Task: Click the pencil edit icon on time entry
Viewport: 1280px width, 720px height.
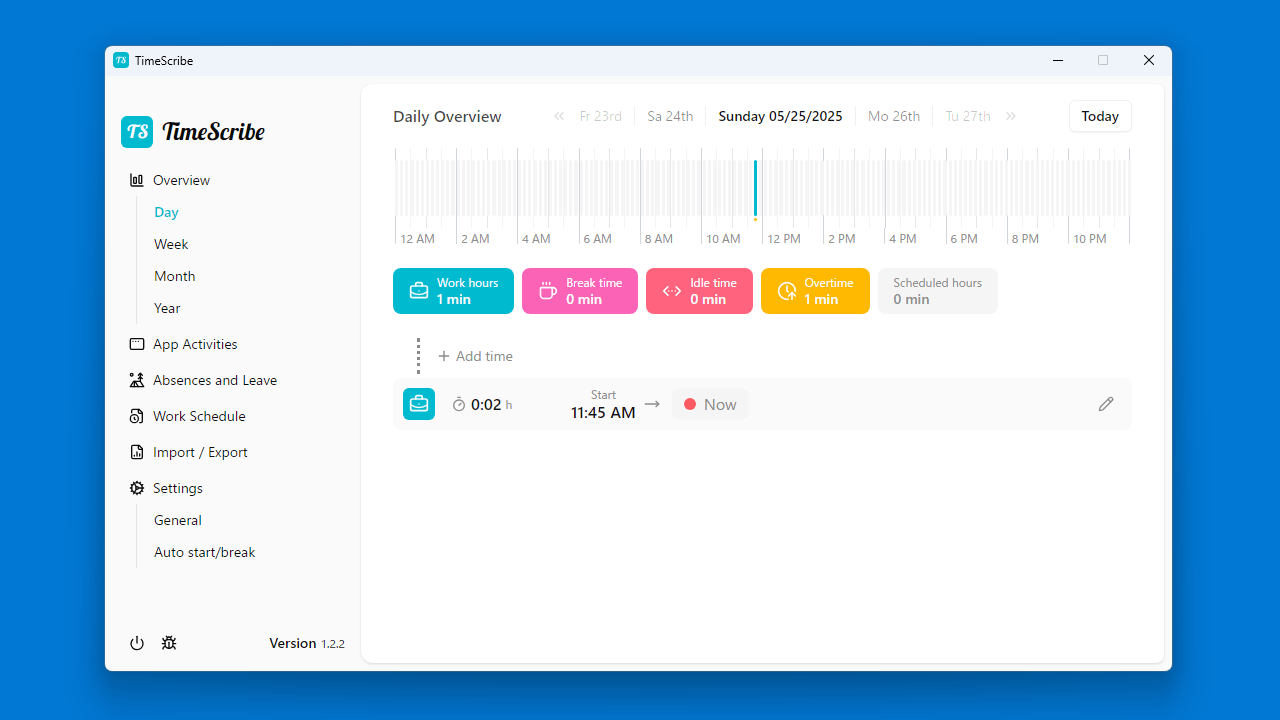Action: click(1106, 404)
